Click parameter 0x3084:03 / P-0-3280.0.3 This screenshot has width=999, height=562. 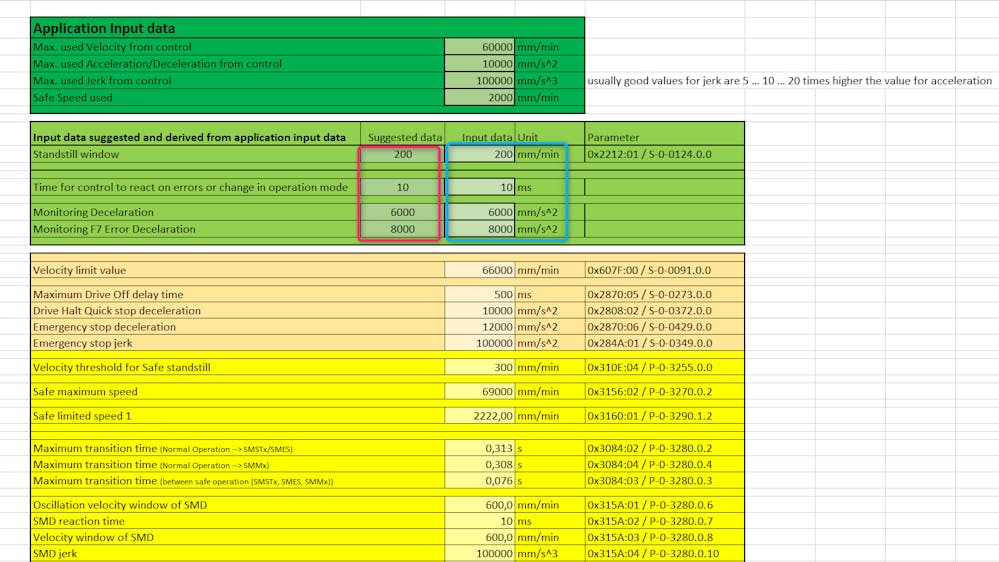click(649, 481)
